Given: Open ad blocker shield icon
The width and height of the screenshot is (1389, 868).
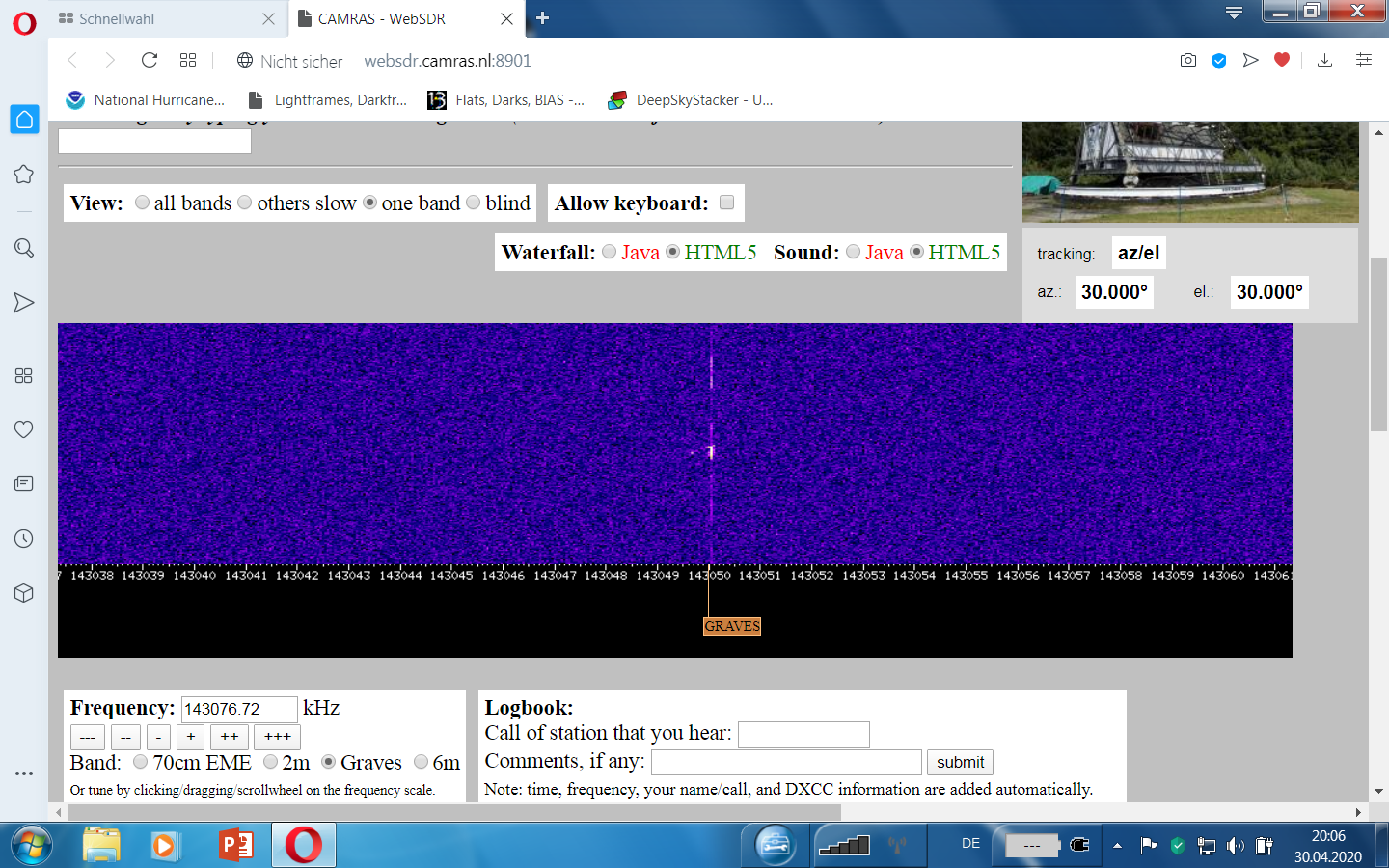Looking at the screenshot, I should coord(1219,61).
